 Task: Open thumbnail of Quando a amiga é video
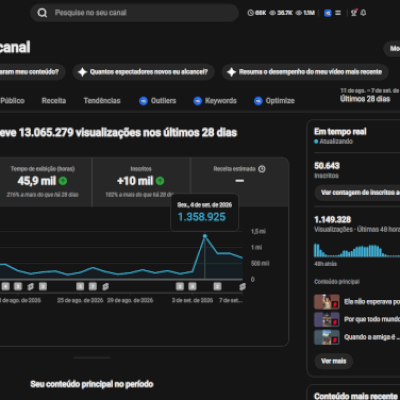327,337
